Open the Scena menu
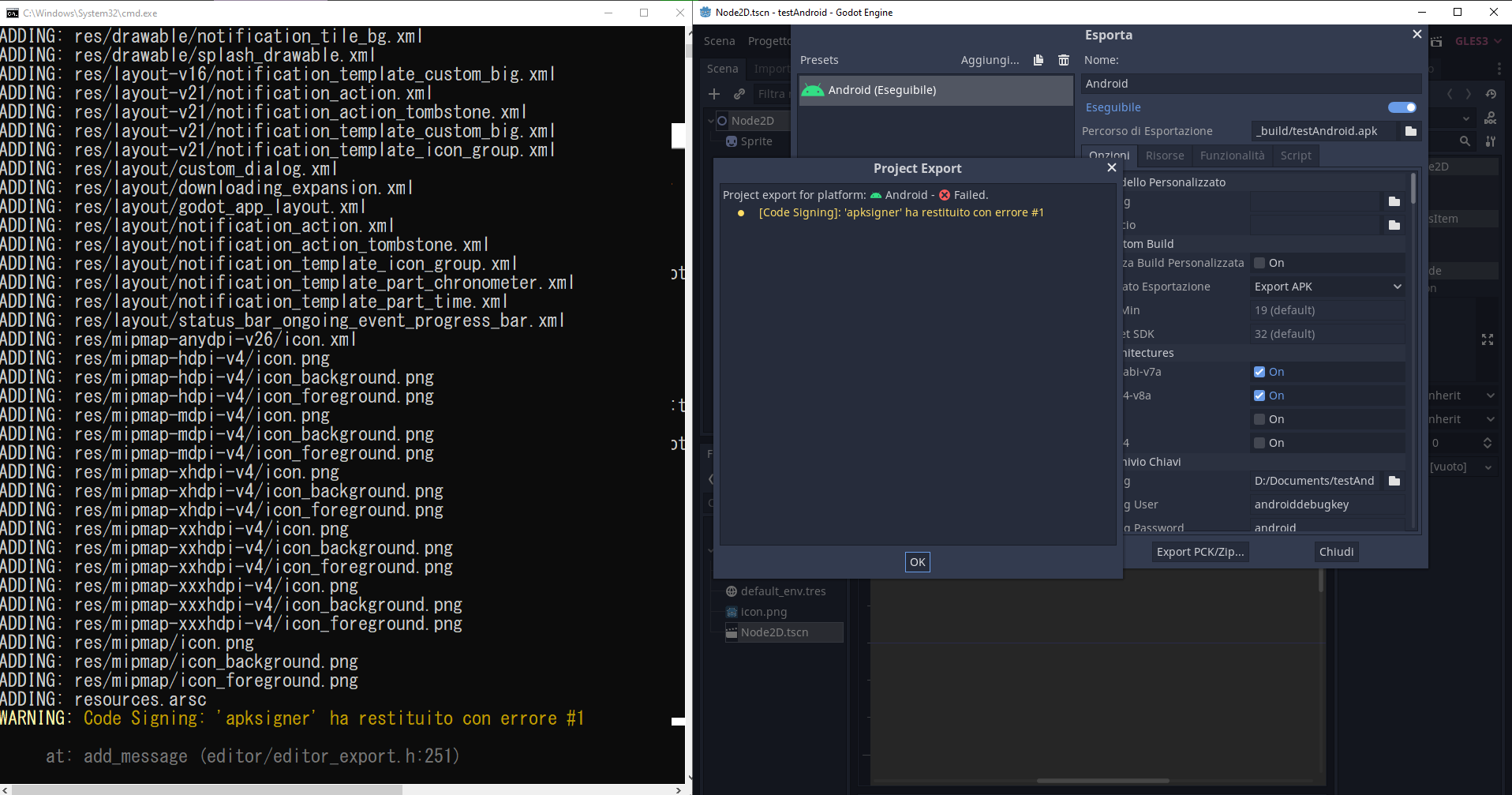 click(x=719, y=40)
